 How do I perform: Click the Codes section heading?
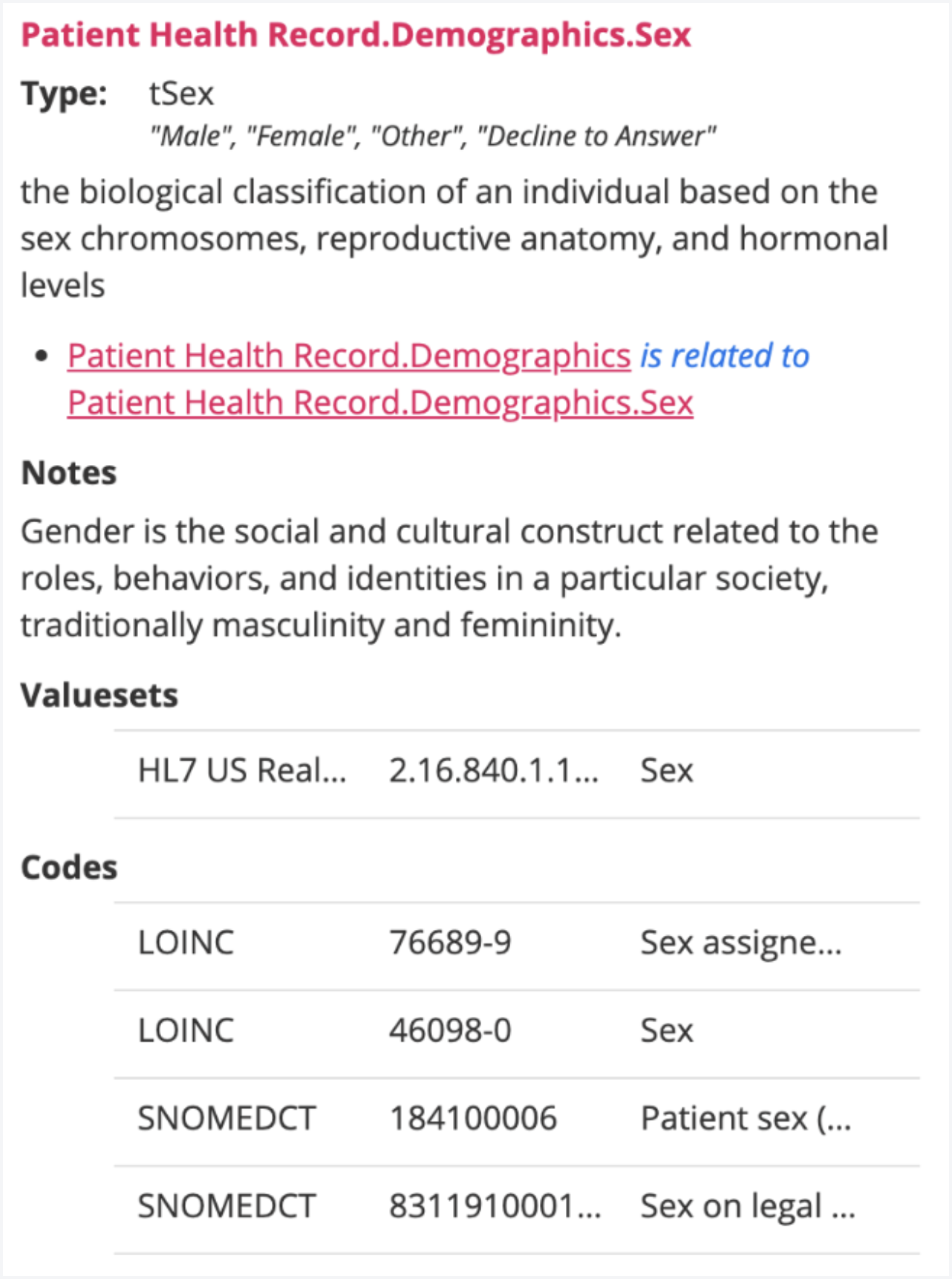click(69, 868)
